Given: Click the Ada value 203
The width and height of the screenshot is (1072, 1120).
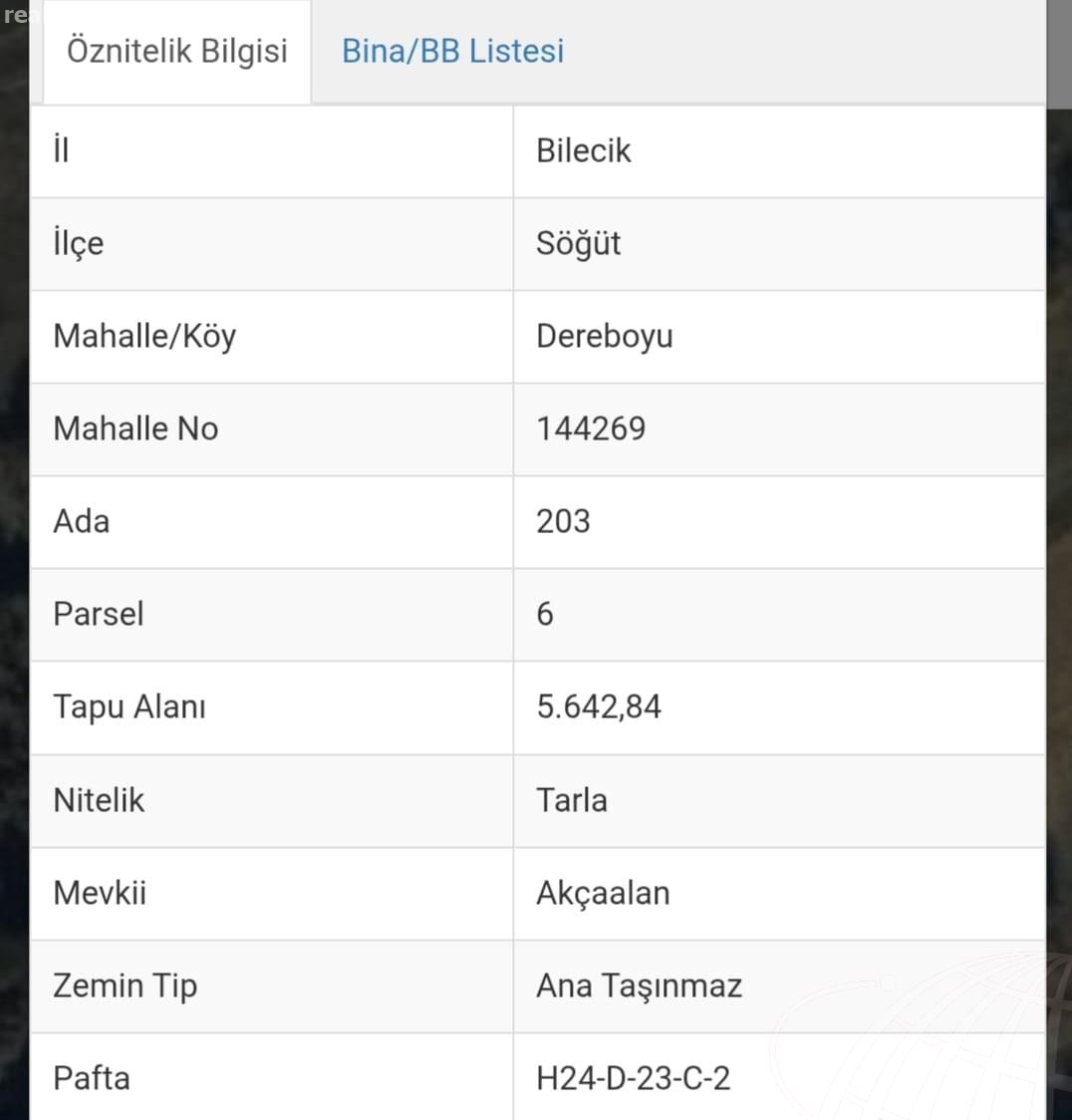Looking at the screenshot, I should (563, 521).
